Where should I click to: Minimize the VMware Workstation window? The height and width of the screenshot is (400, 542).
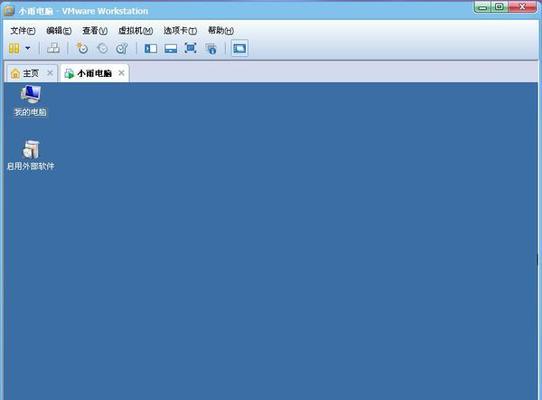click(x=483, y=7)
